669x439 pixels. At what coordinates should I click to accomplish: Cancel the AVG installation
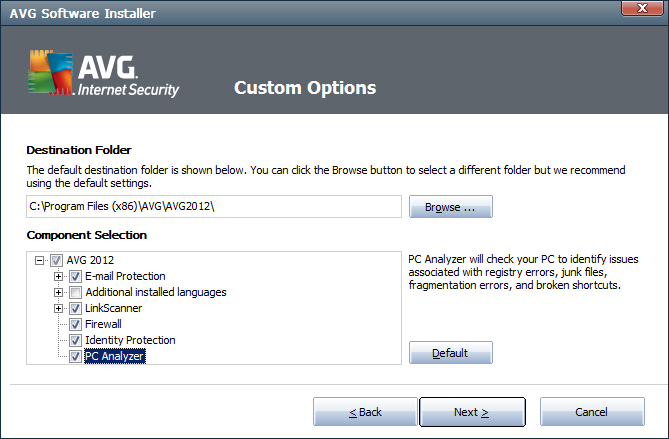(x=591, y=412)
